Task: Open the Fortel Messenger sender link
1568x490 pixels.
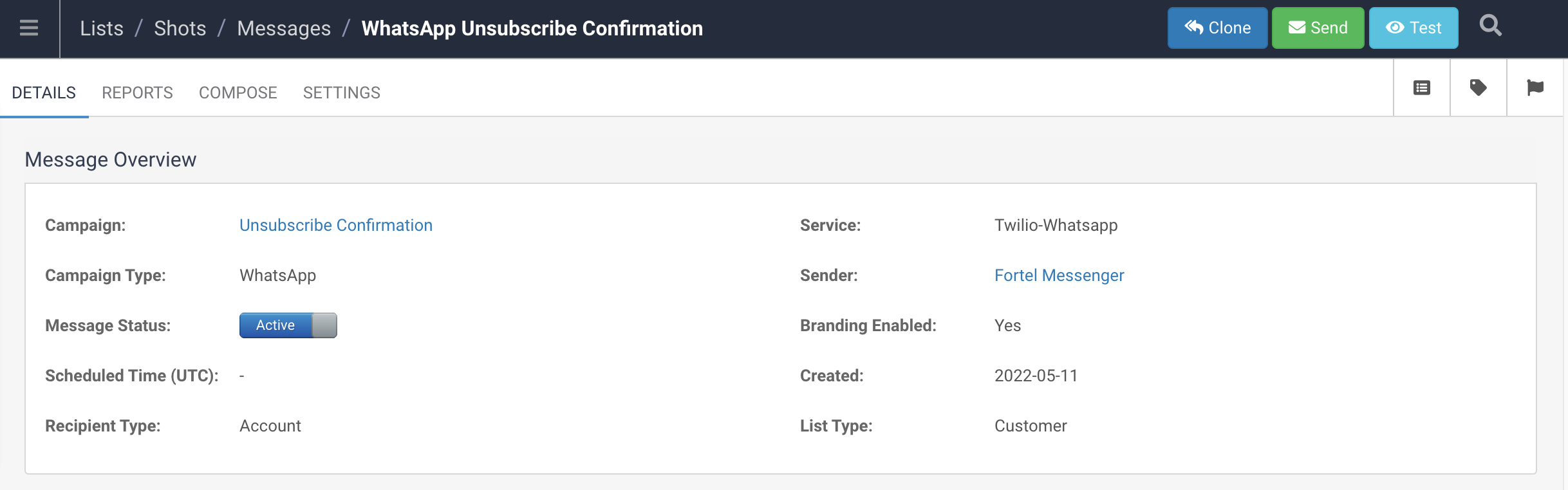Action: tap(1059, 275)
